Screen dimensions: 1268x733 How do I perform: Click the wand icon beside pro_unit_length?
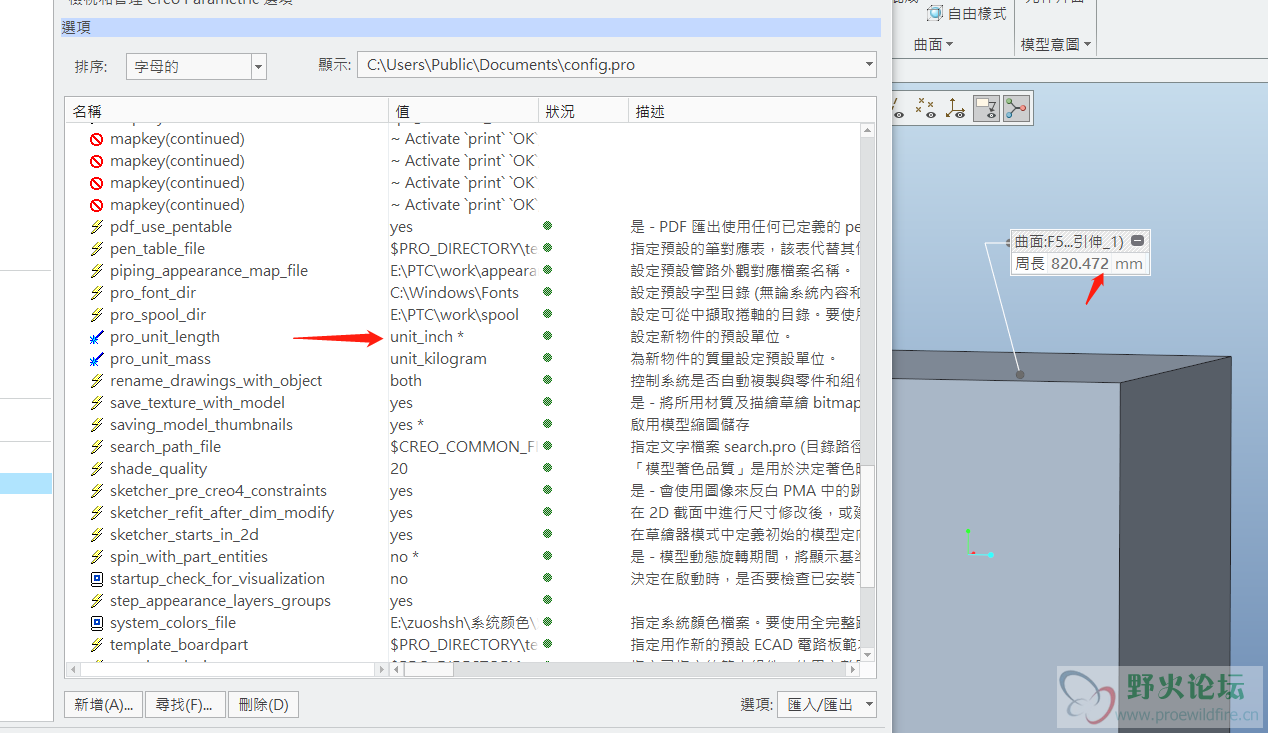point(97,337)
